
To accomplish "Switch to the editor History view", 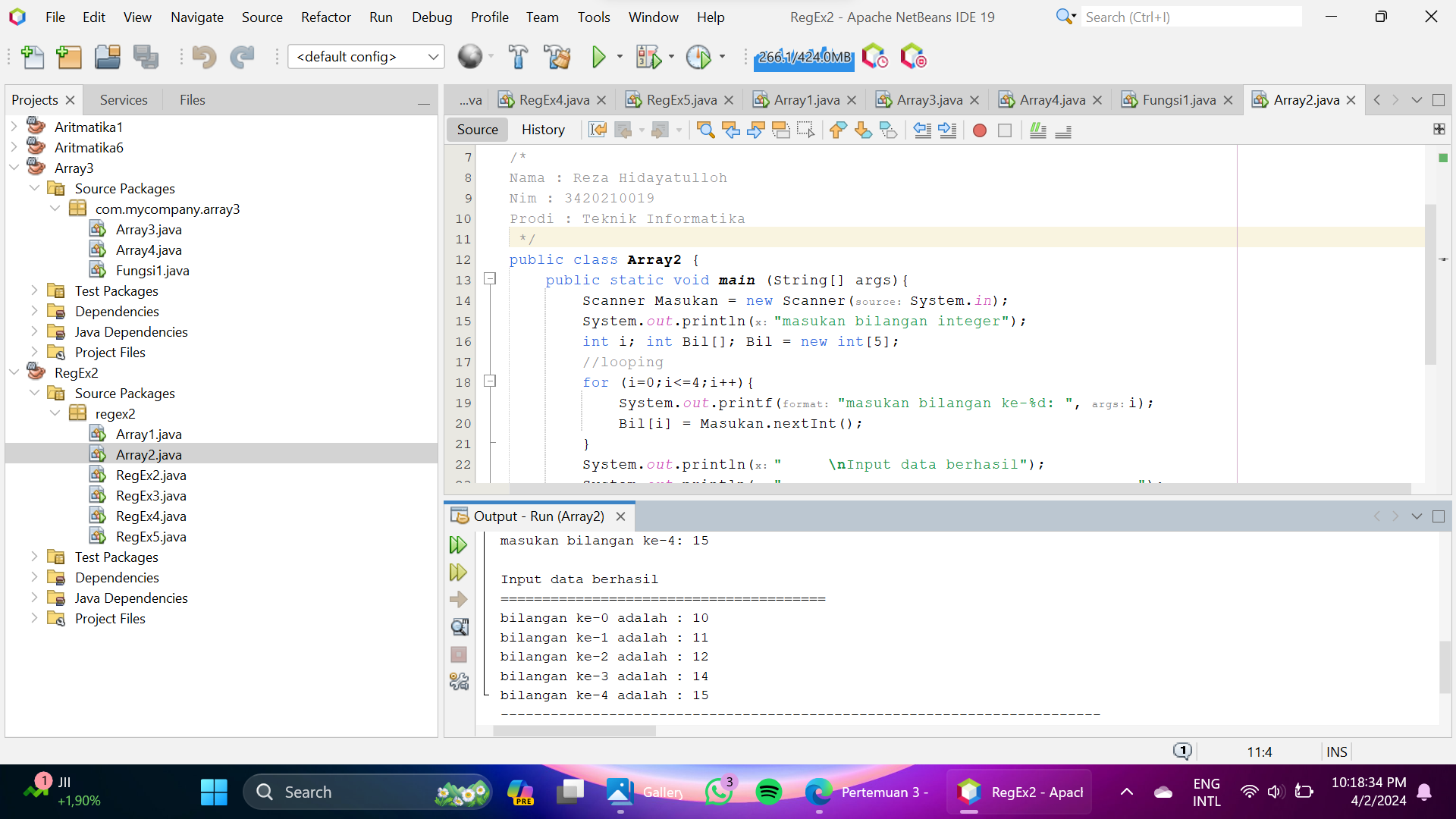I will [x=543, y=130].
